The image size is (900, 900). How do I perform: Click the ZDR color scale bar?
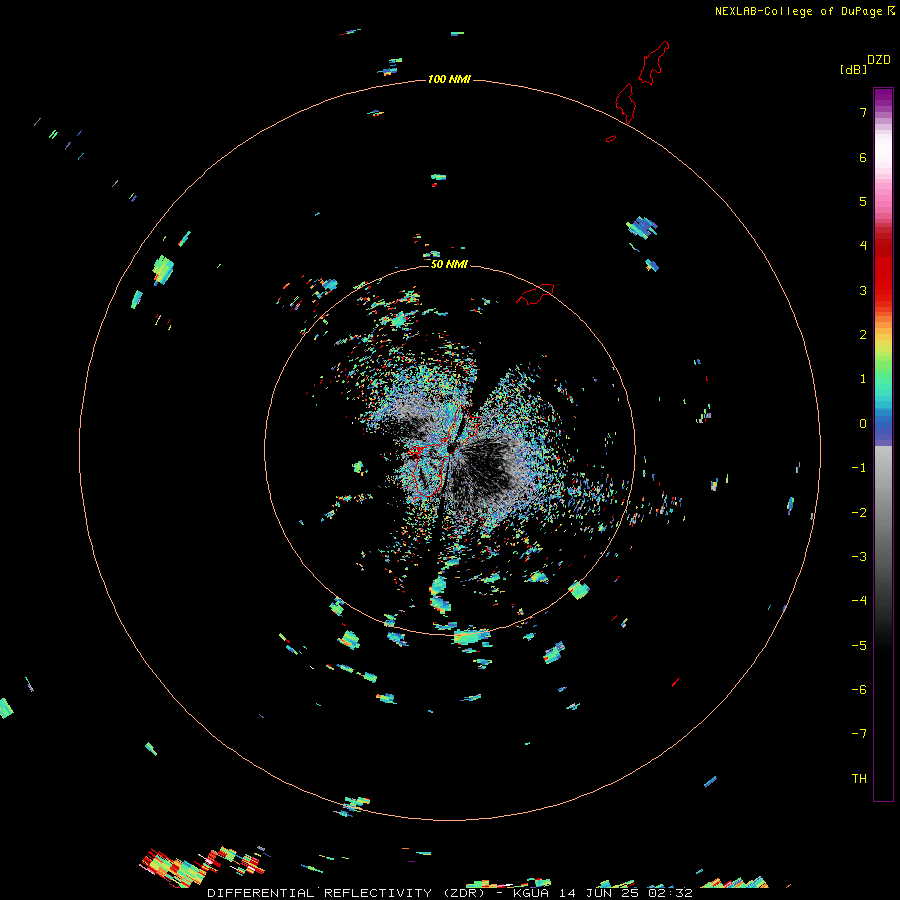click(883, 444)
